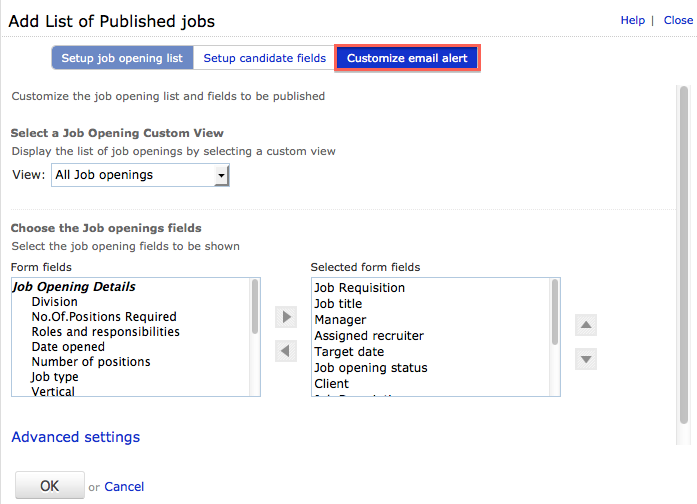
Task: Confirm with the OK button
Action: click(50, 485)
